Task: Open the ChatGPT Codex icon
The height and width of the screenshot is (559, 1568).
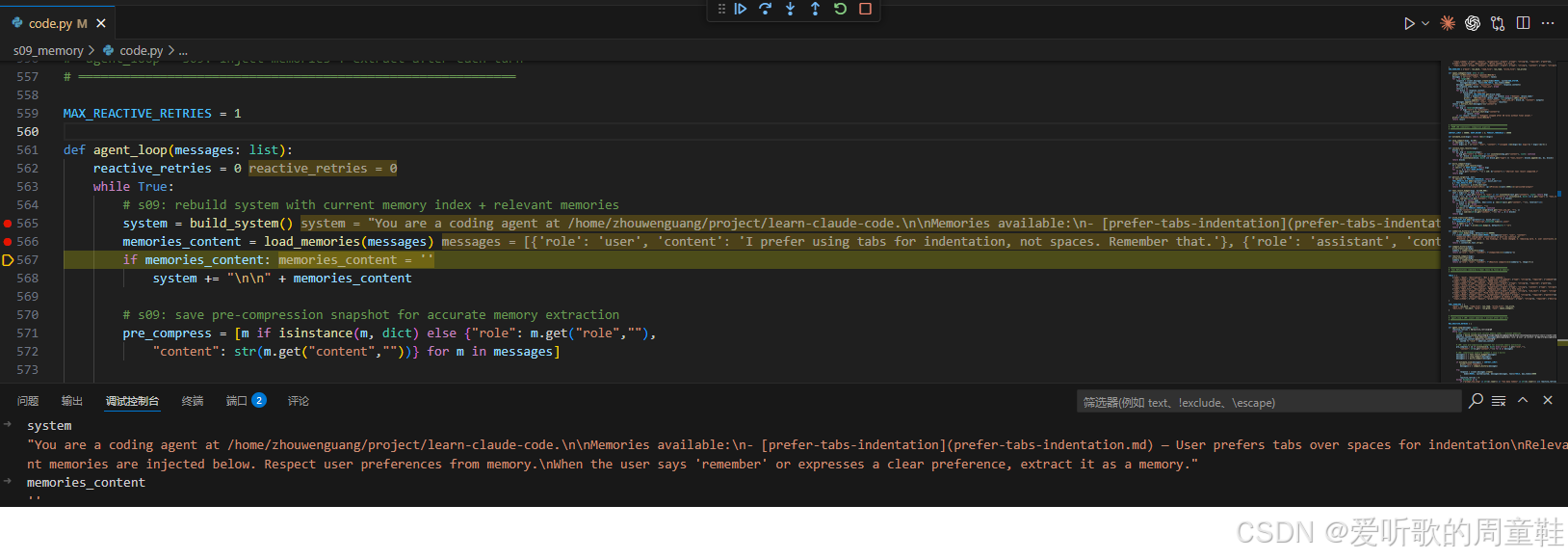Action: pyautogui.click(x=1472, y=23)
